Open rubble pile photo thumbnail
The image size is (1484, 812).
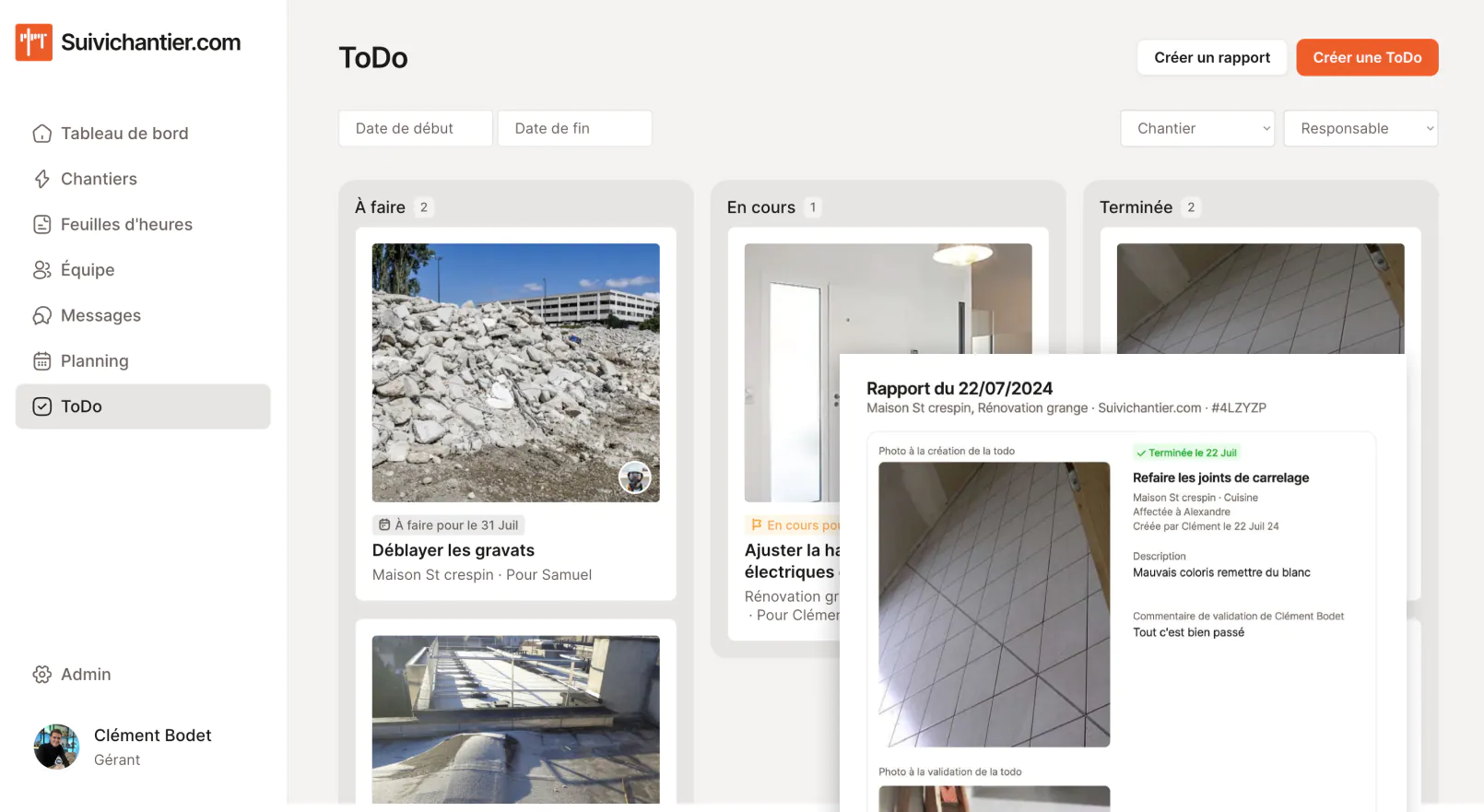coord(516,372)
